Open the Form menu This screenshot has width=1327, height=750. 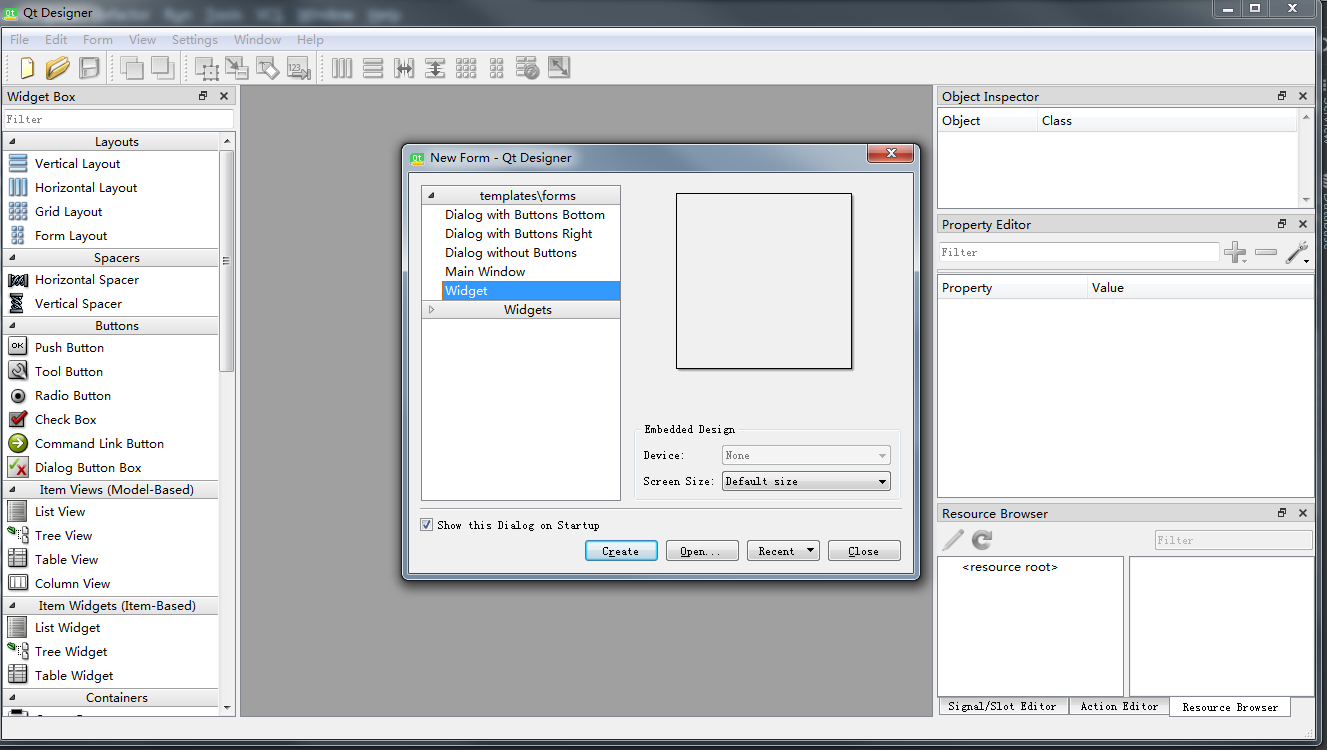point(98,40)
